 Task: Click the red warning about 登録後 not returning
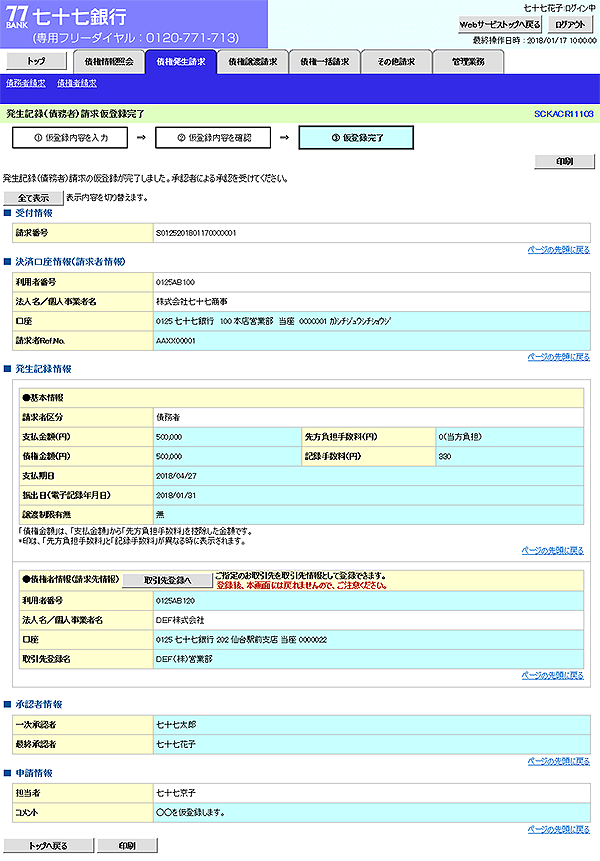301,585
